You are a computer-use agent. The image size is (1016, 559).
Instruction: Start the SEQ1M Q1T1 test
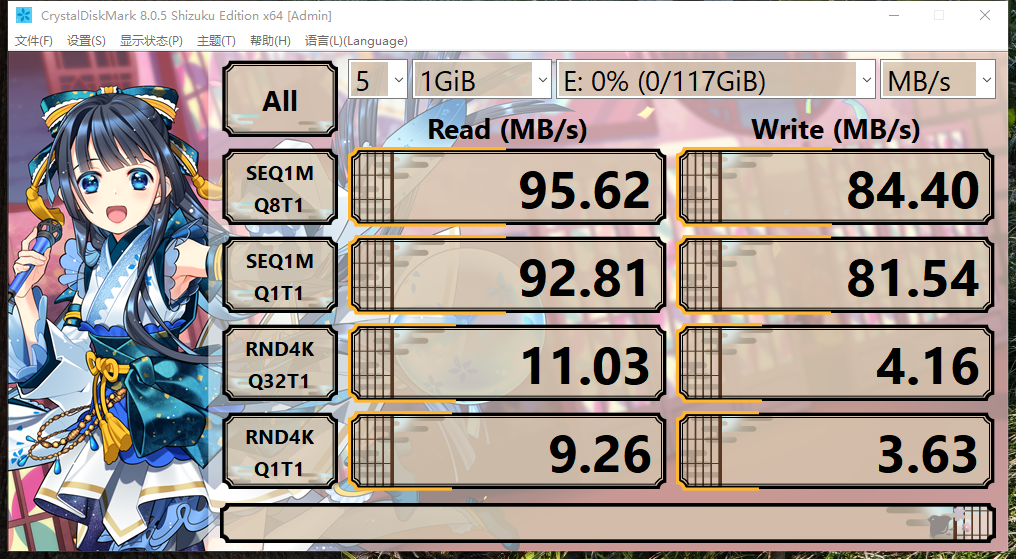[x=280, y=276]
